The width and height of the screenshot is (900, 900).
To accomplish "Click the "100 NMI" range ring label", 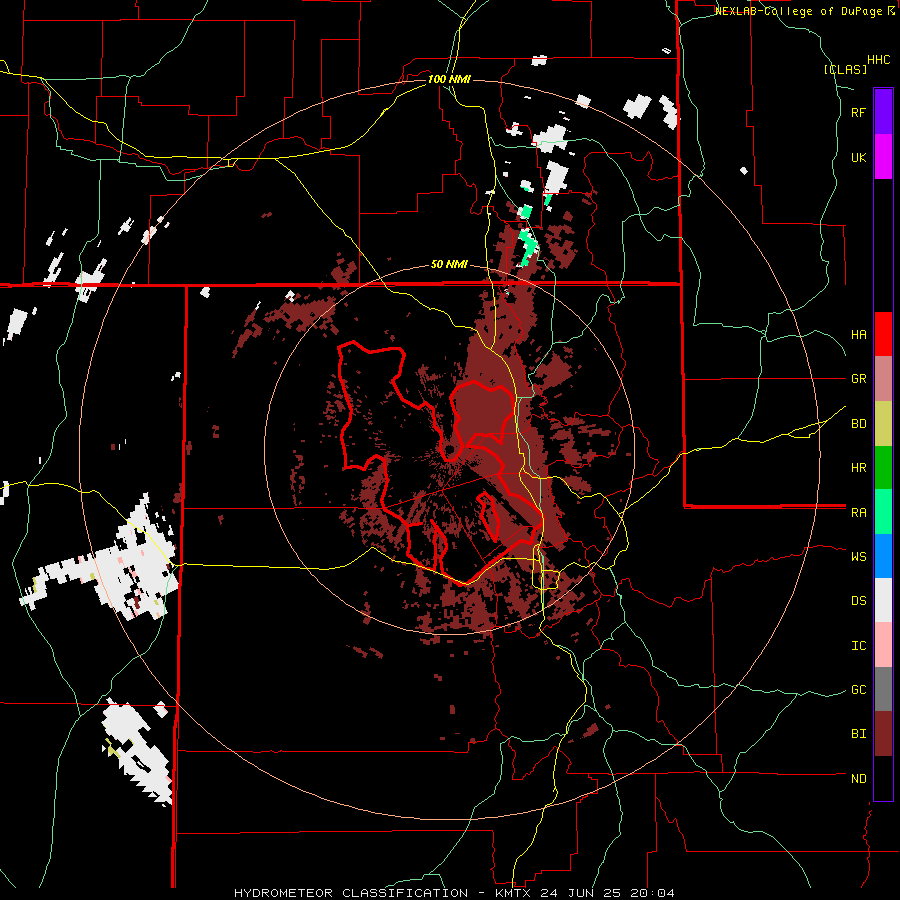I will point(449,79).
